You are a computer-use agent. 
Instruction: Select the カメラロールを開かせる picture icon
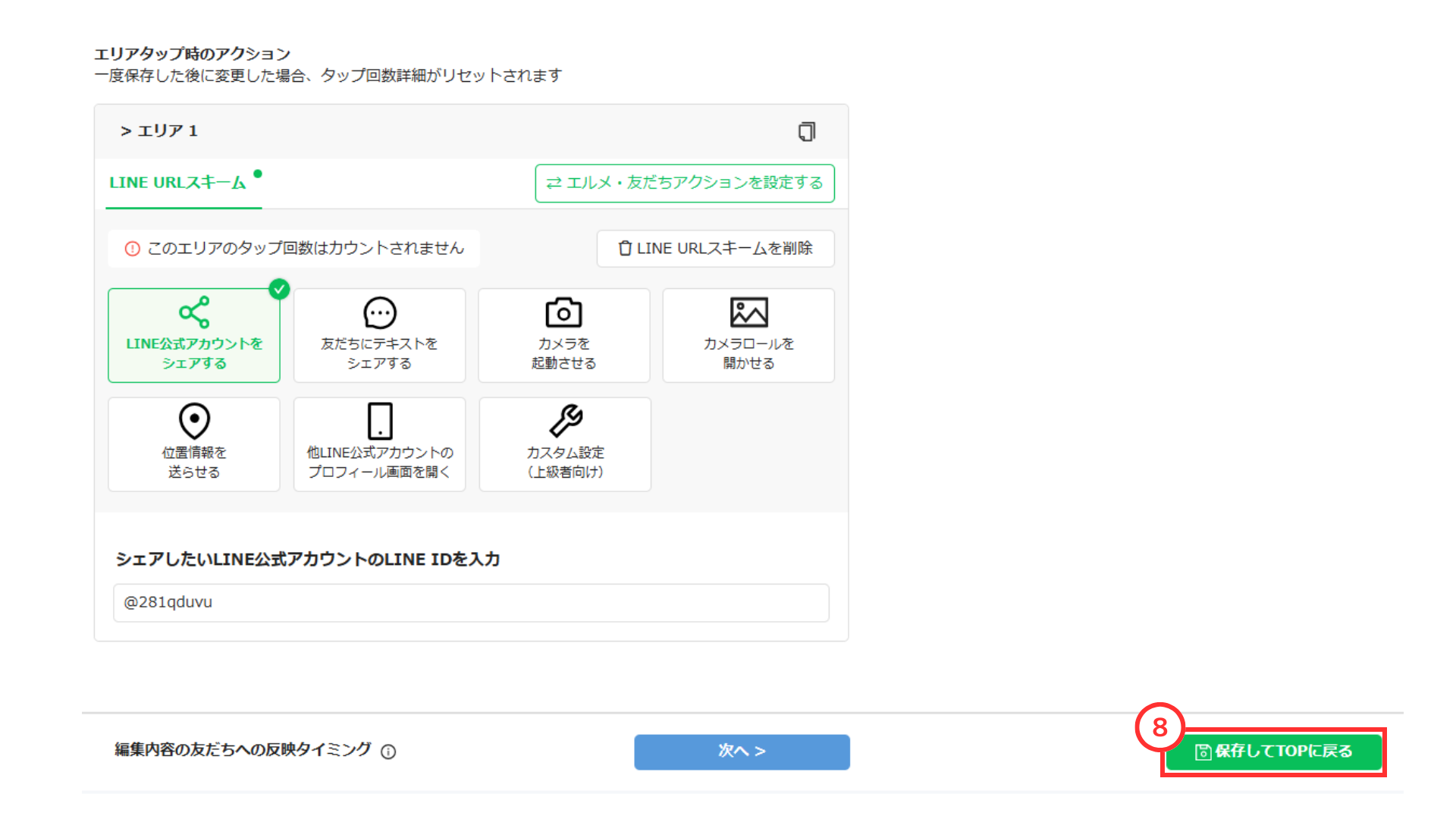[x=748, y=311]
